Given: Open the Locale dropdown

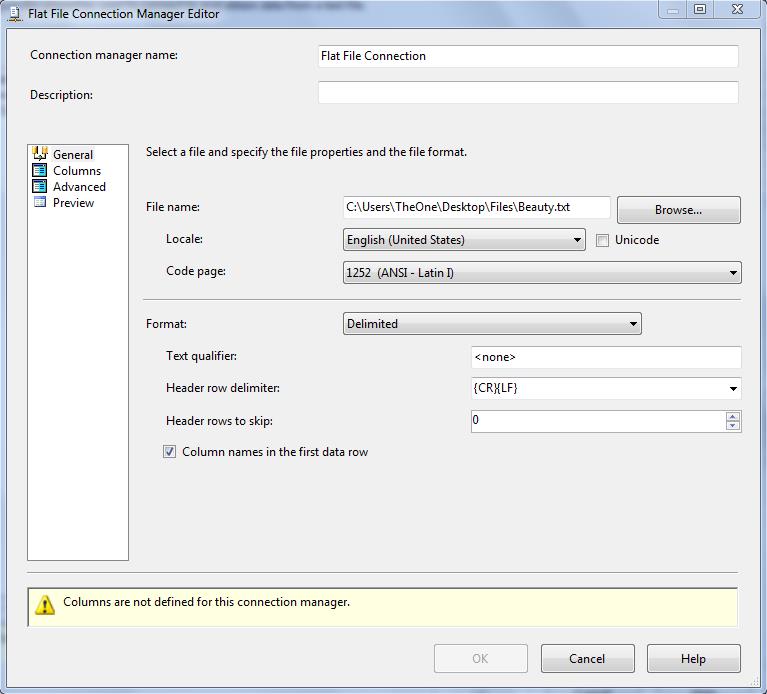Looking at the screenshot, I should (x=578, y=240).
